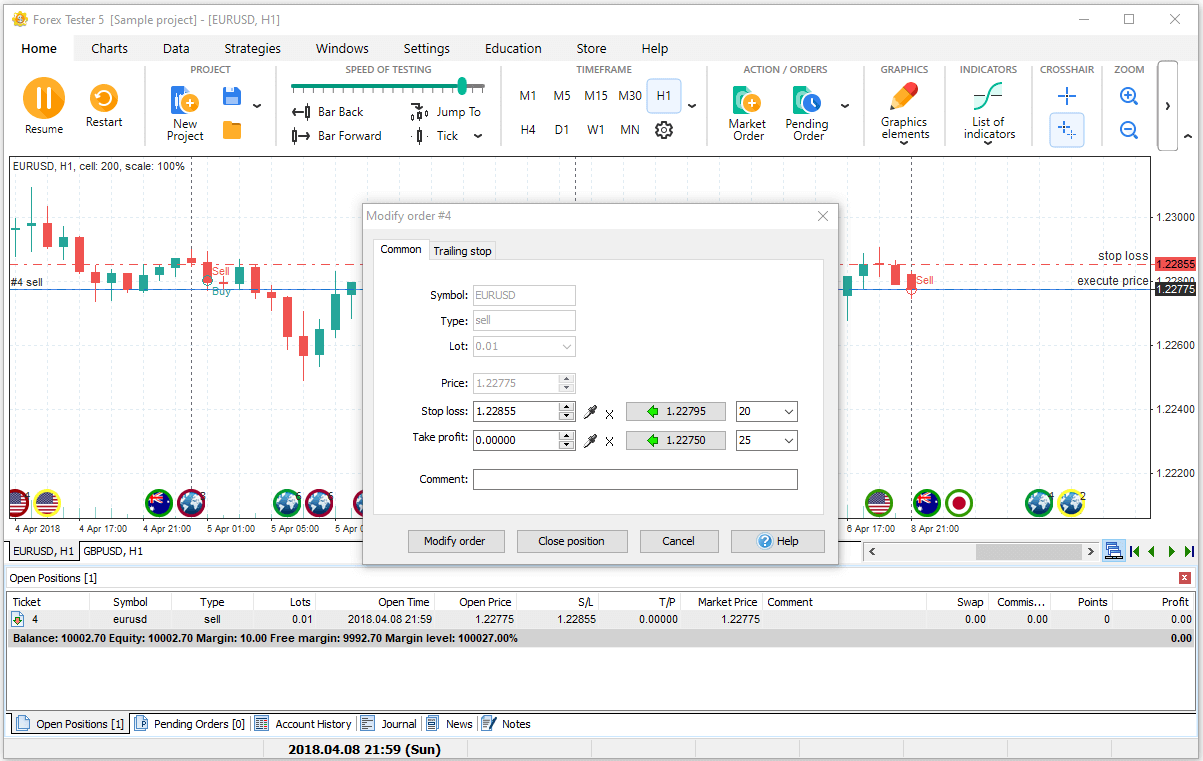This screenshot has width=1203, height=761.
Task: Switch timeframe to M15
Action: point(596,96)
